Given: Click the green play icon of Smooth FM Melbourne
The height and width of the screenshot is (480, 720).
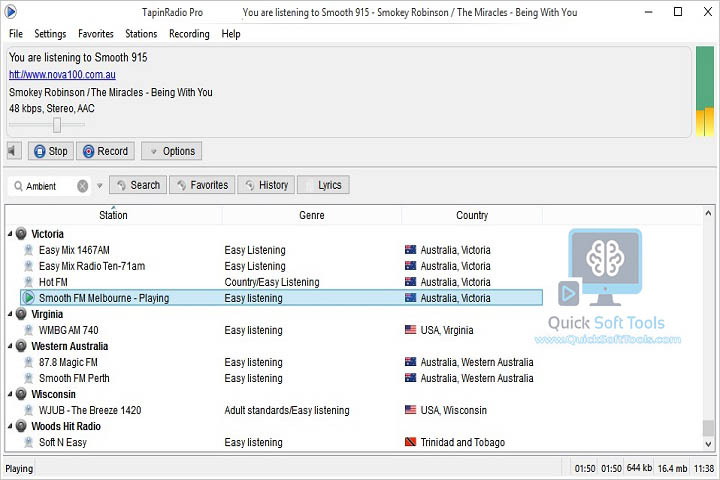Looking at the screenshot, I should pyautogui.click(x=28, y=298).
